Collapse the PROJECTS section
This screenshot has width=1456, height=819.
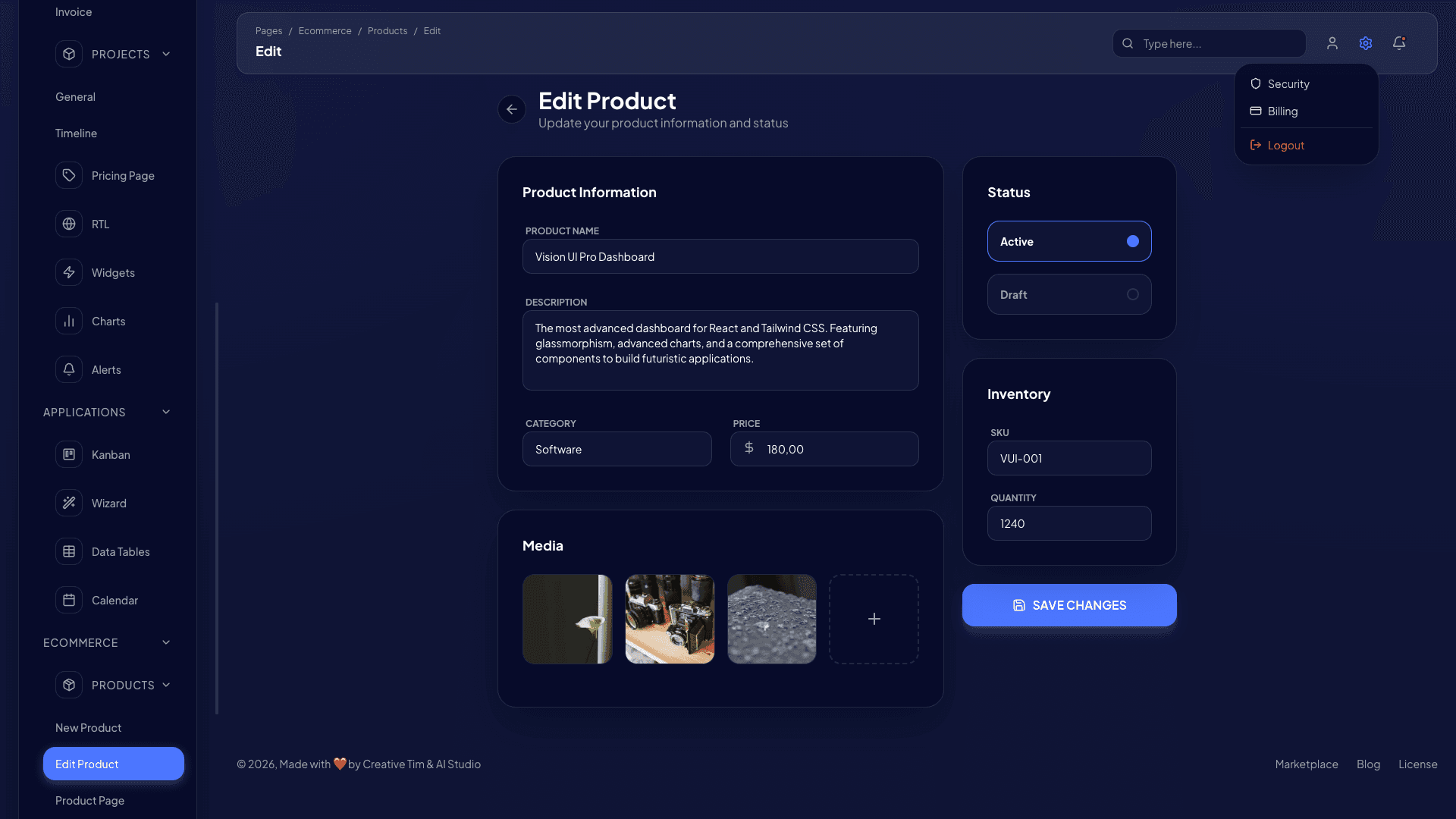[166, 54]
